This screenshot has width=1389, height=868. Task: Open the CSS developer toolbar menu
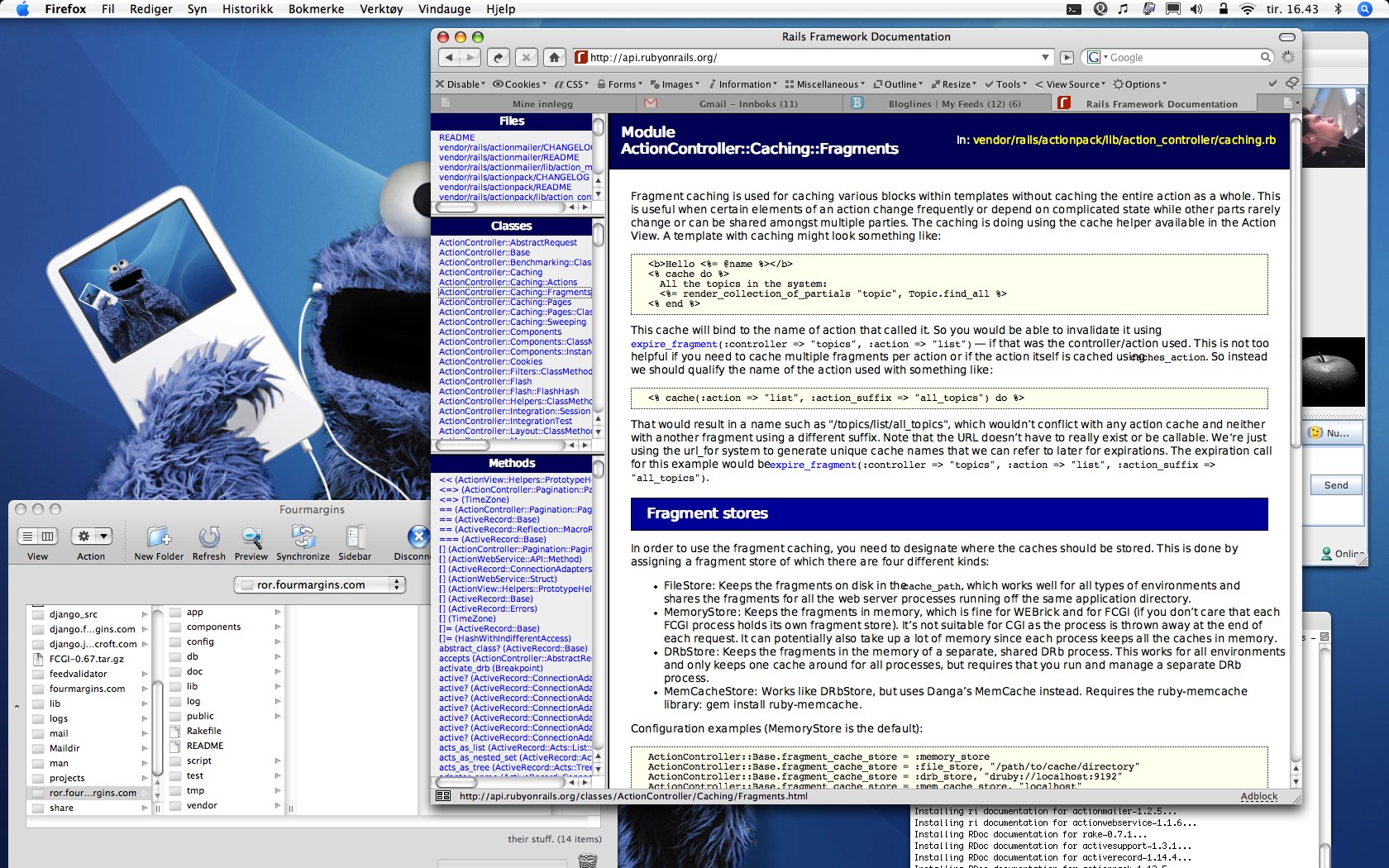[571, 84]
